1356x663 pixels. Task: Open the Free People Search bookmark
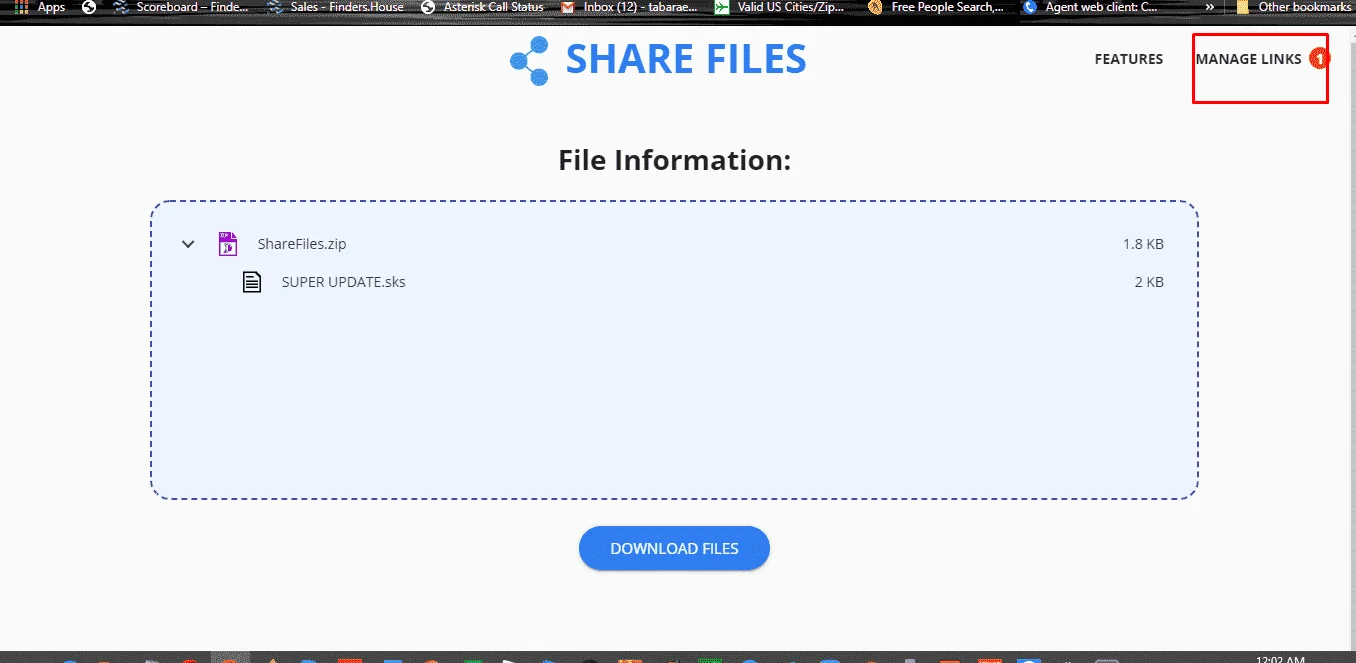tap(937, 7)
